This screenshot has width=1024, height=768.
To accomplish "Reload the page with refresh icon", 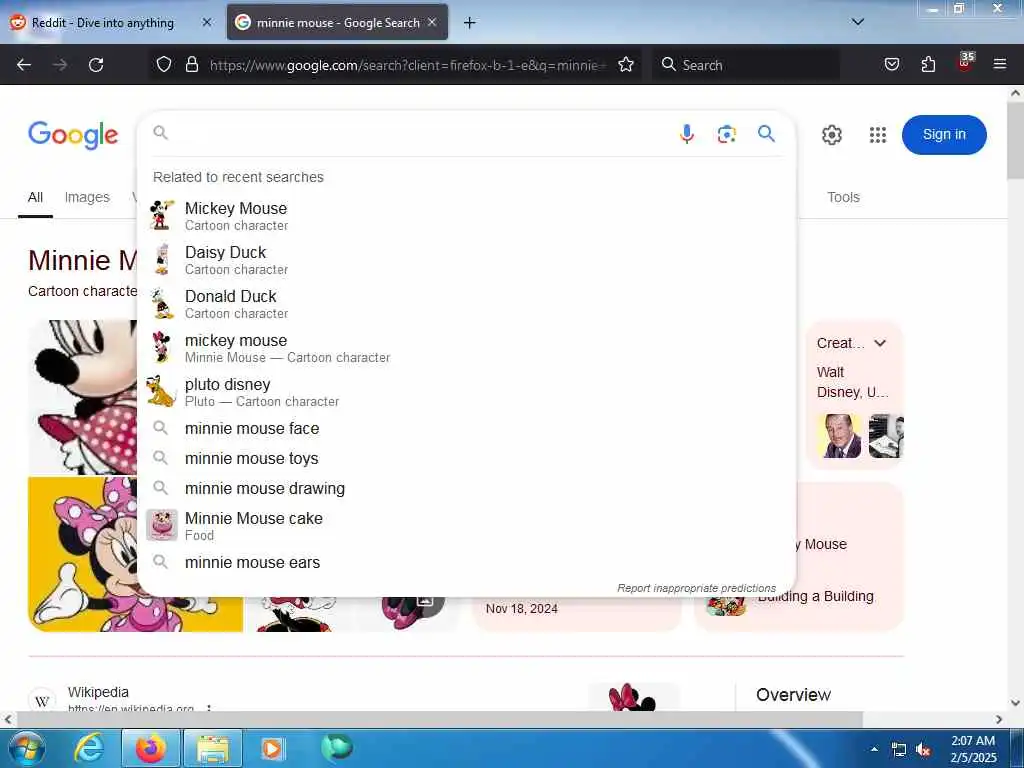I will (96, 65).
